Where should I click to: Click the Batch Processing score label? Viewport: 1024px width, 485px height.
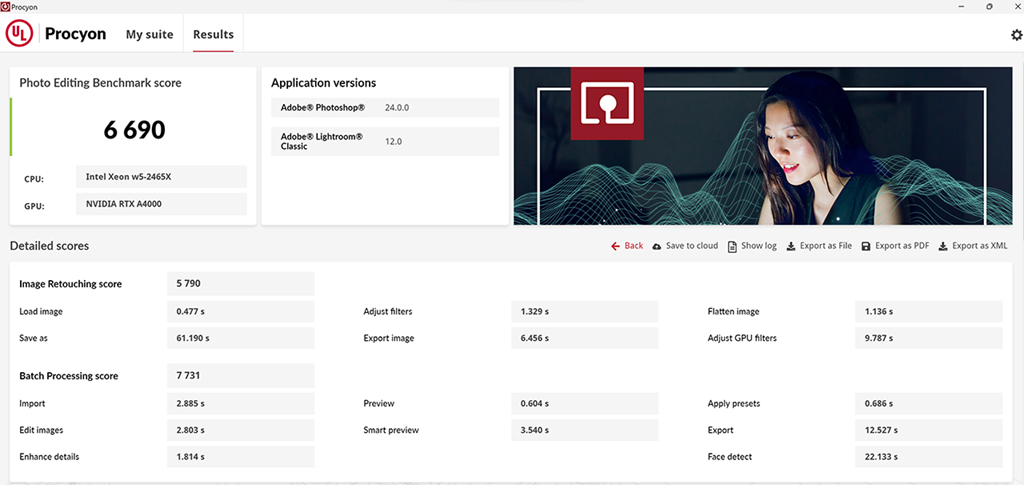[69, 376]
